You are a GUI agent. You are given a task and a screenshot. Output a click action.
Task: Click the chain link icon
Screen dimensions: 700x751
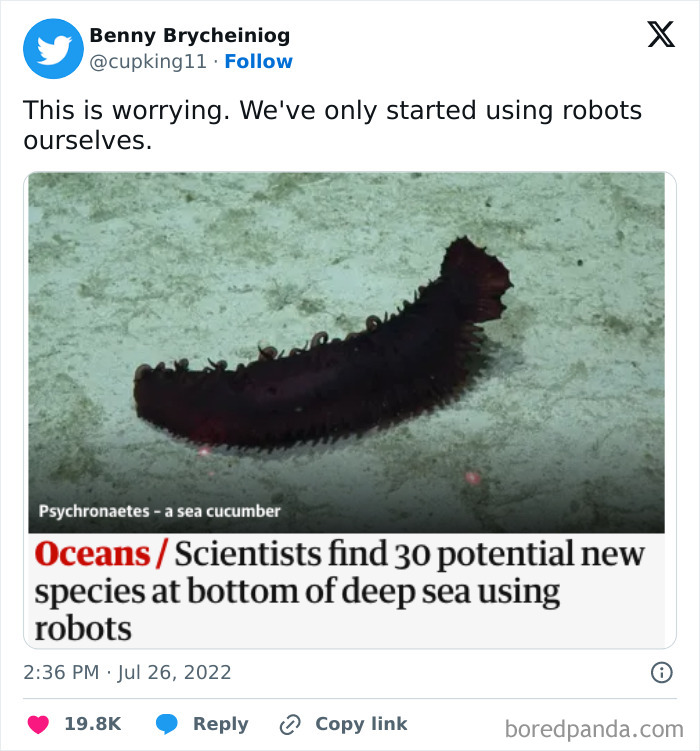[291, 724]
